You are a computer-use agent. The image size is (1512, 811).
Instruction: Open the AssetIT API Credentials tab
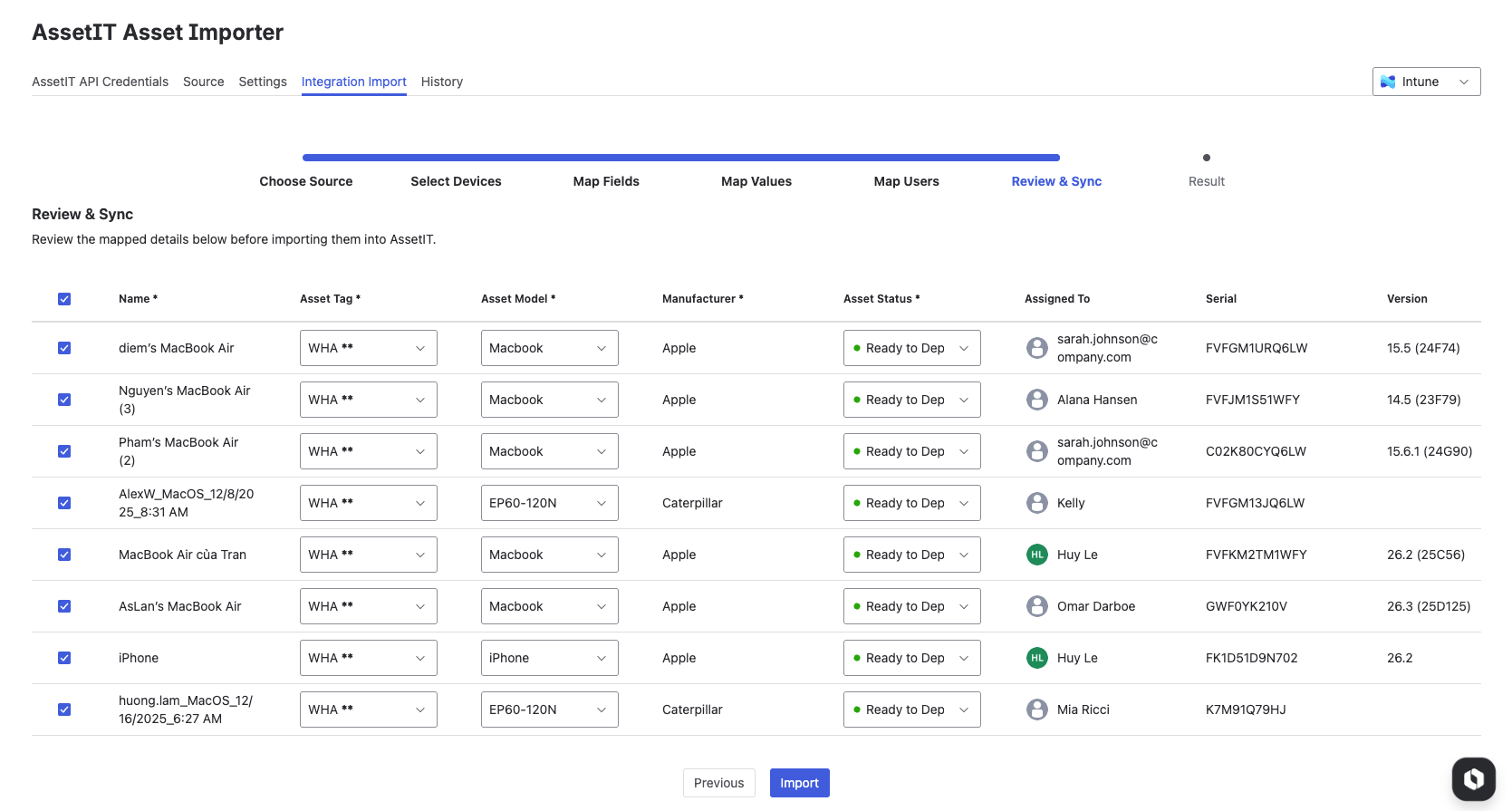[100, 82]
